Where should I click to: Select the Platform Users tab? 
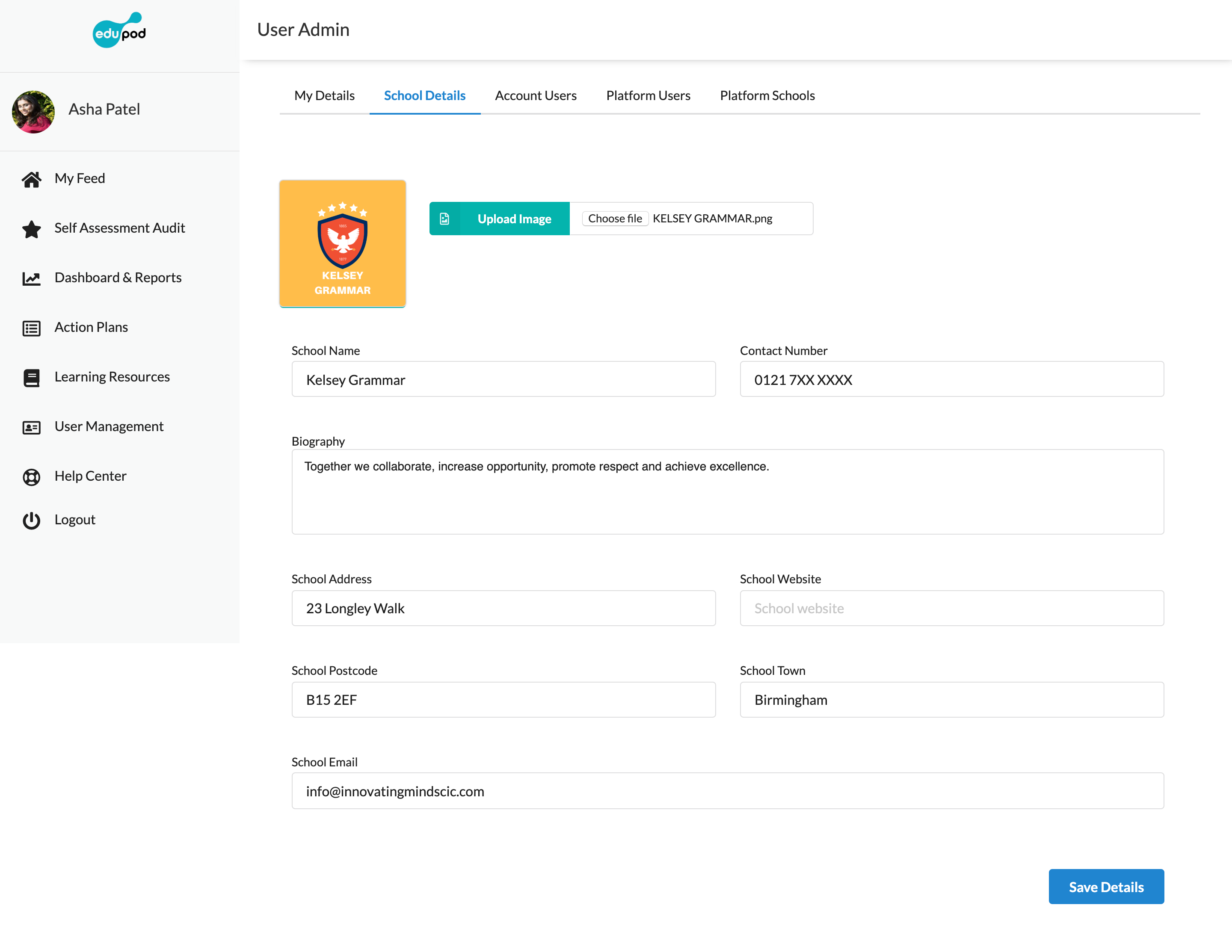coord(648,95)
